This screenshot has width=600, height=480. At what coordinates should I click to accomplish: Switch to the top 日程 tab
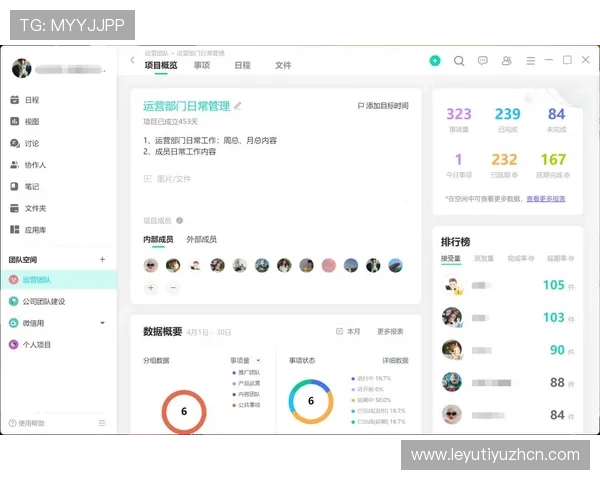click(x=242, y=65)
